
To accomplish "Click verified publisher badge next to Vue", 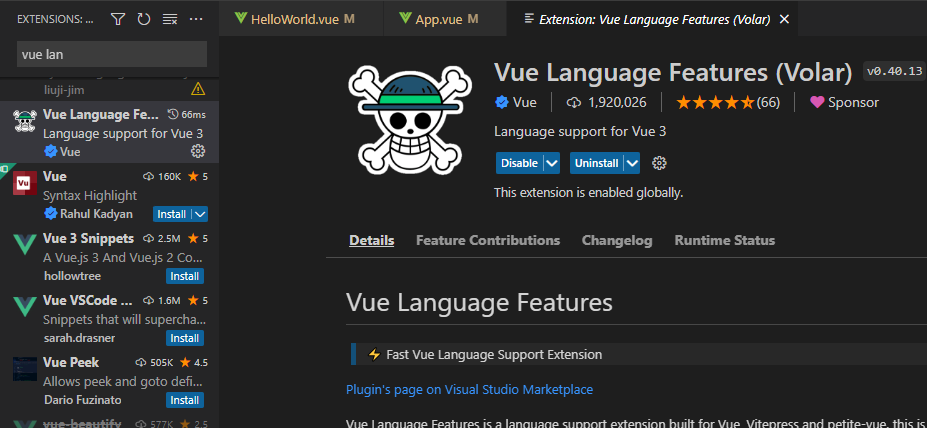I will click(x=502, y=102).
